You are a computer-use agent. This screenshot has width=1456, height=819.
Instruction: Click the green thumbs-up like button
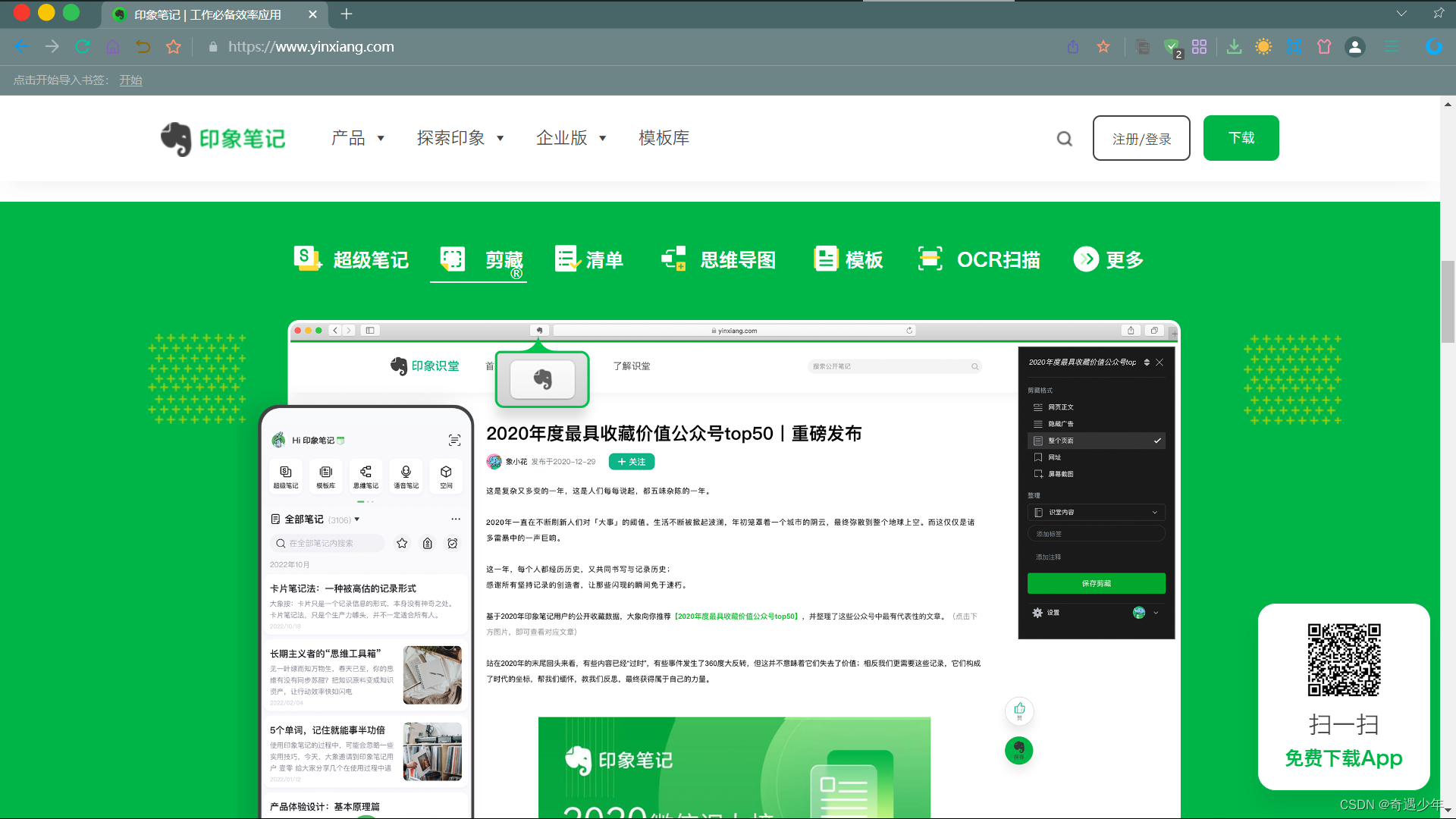[1019, 711]
